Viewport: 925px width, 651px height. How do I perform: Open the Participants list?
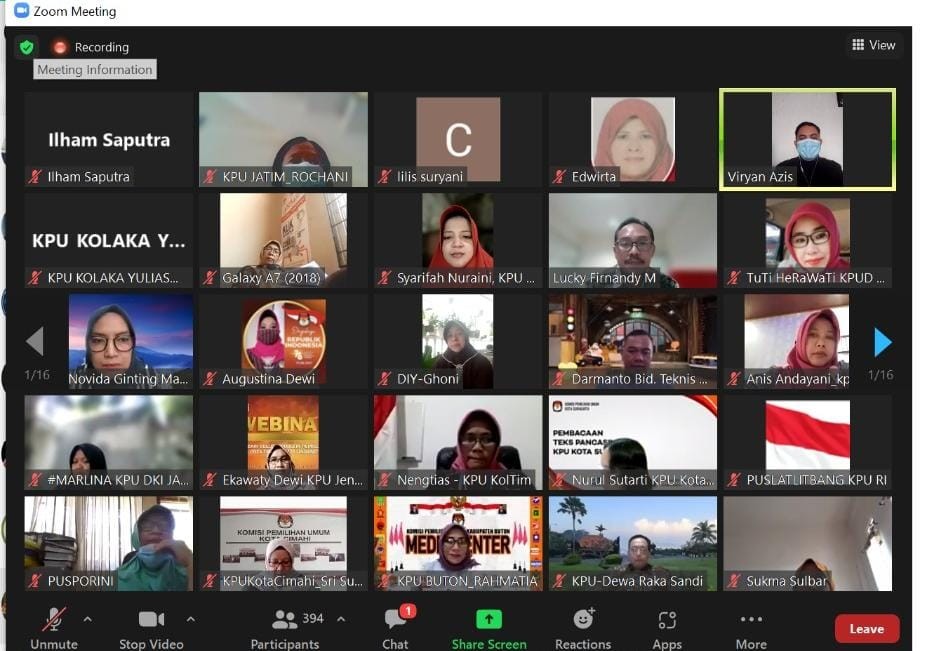[285, 620]
